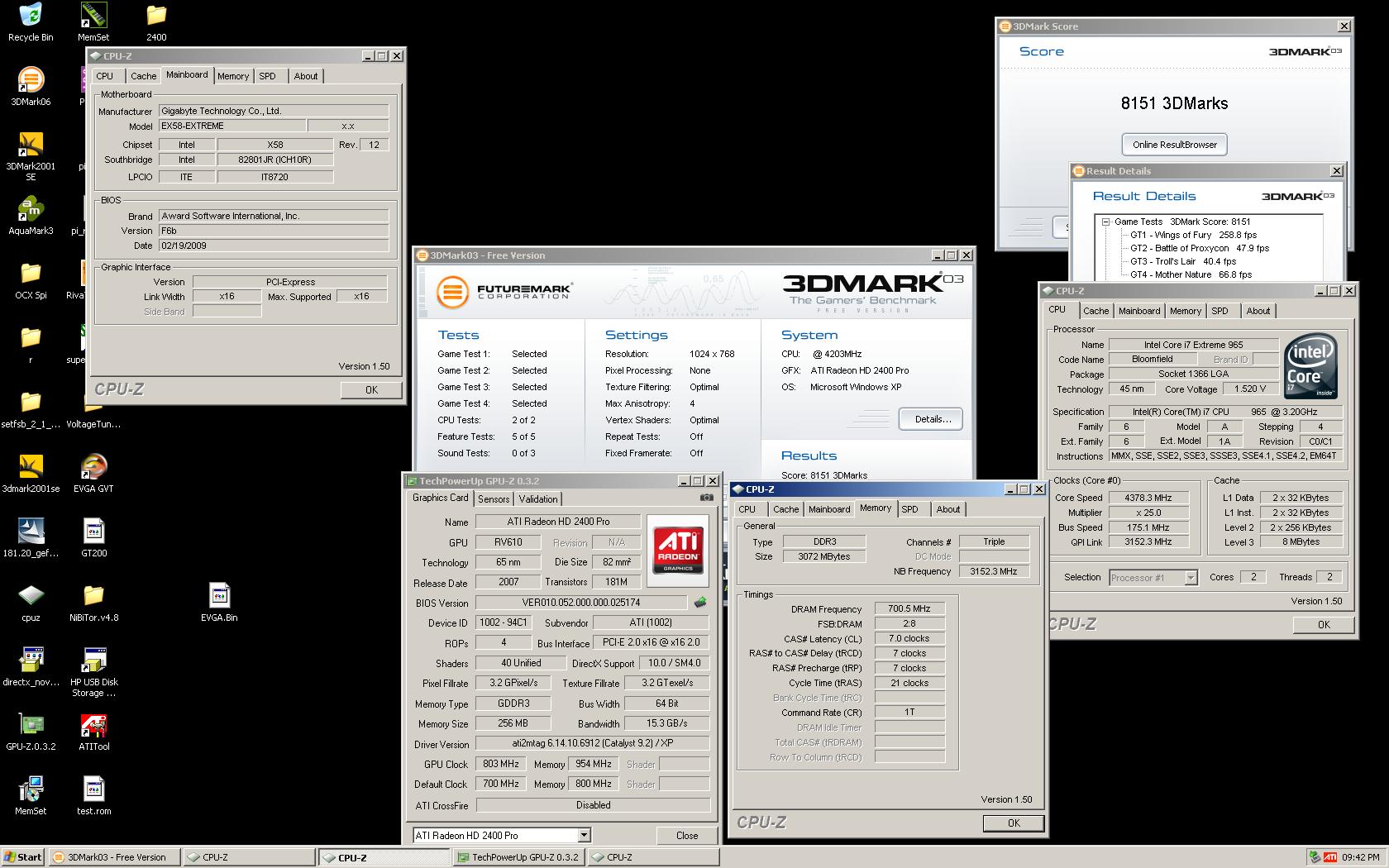Click the GPU Clock 803 MHz field

click(501, 764)
